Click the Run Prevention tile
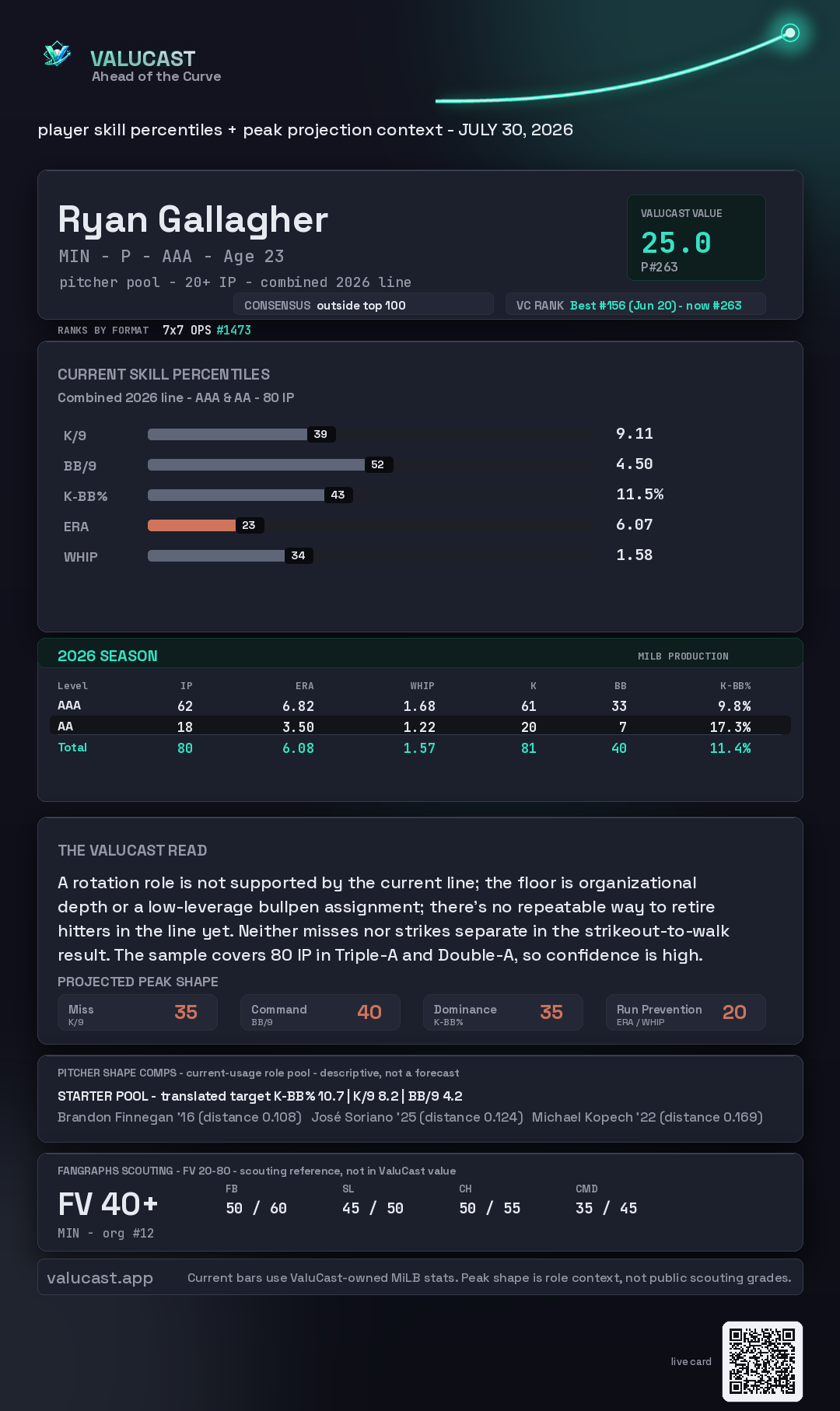The image size is (840, 1411). tap(686, 1013)
